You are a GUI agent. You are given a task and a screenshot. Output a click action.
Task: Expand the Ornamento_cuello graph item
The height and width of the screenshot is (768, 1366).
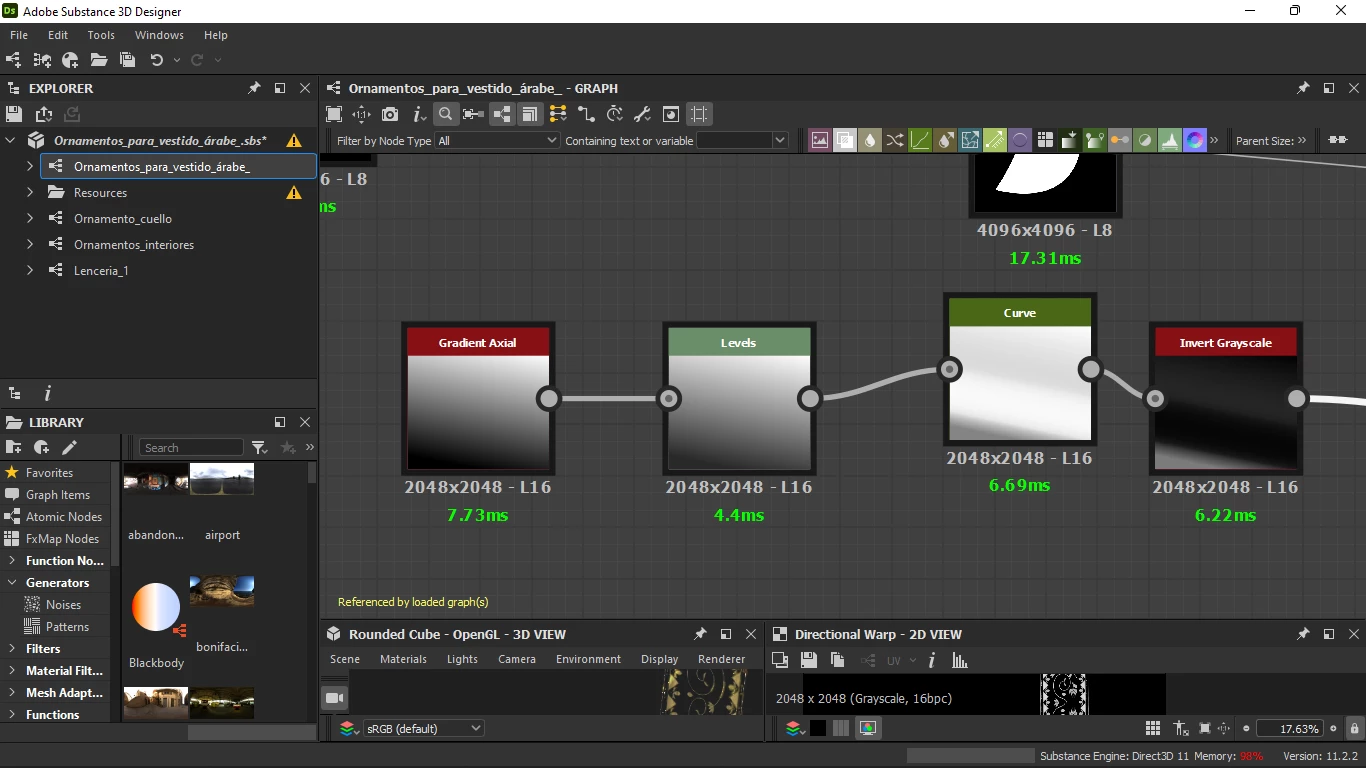click(30, 218)
